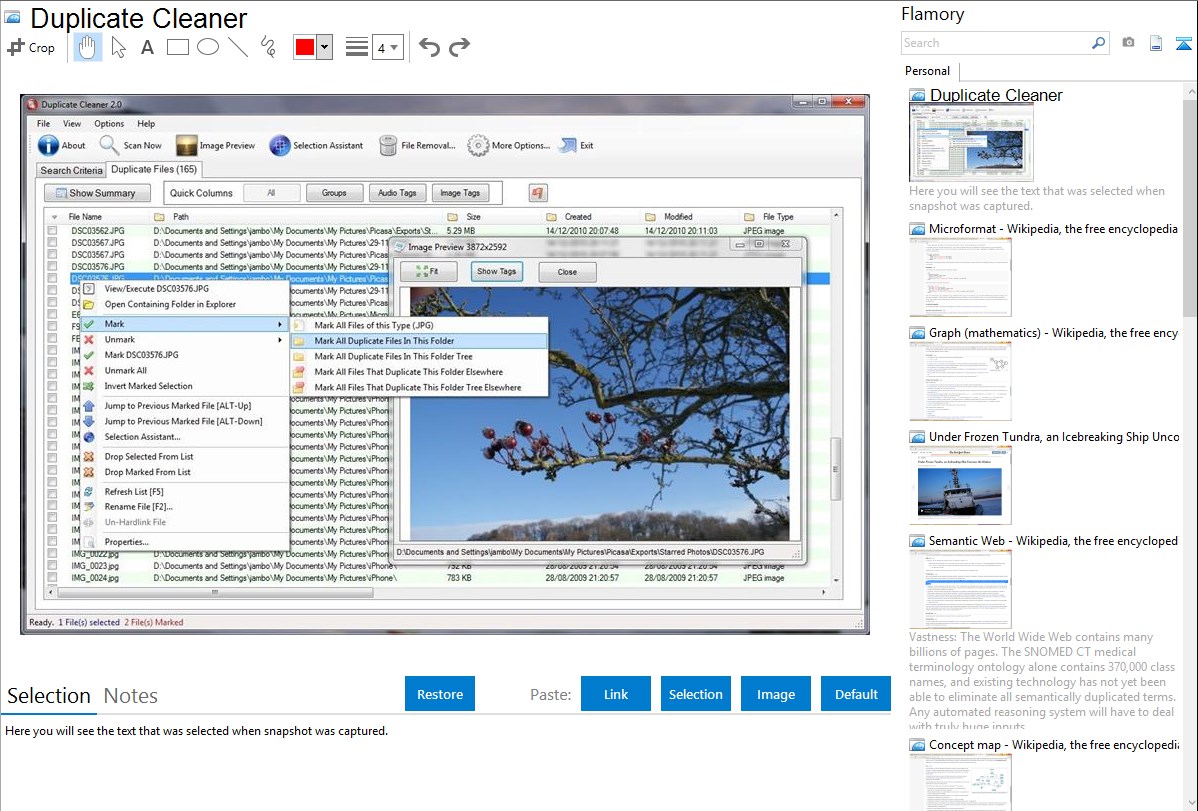Select the freehand squiggle drawing tool
1198x811 pixels.
pos(267,47)
